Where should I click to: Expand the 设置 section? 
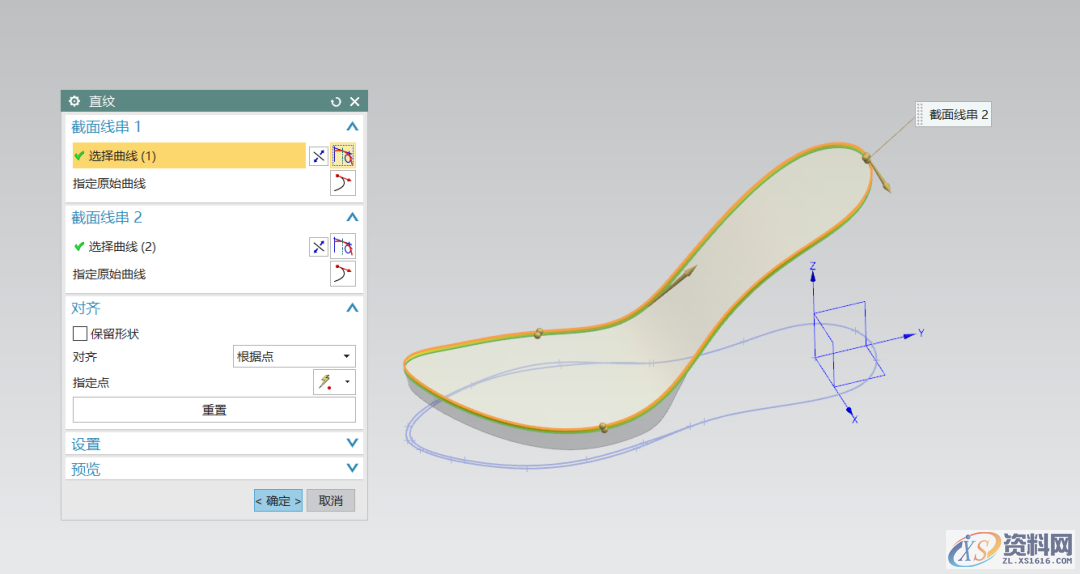pos(351,443)
